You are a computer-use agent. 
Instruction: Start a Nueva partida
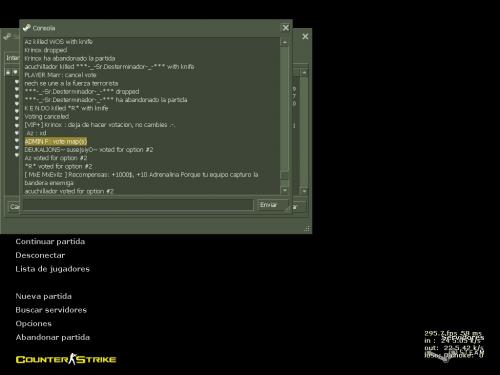tap(43, 296)
